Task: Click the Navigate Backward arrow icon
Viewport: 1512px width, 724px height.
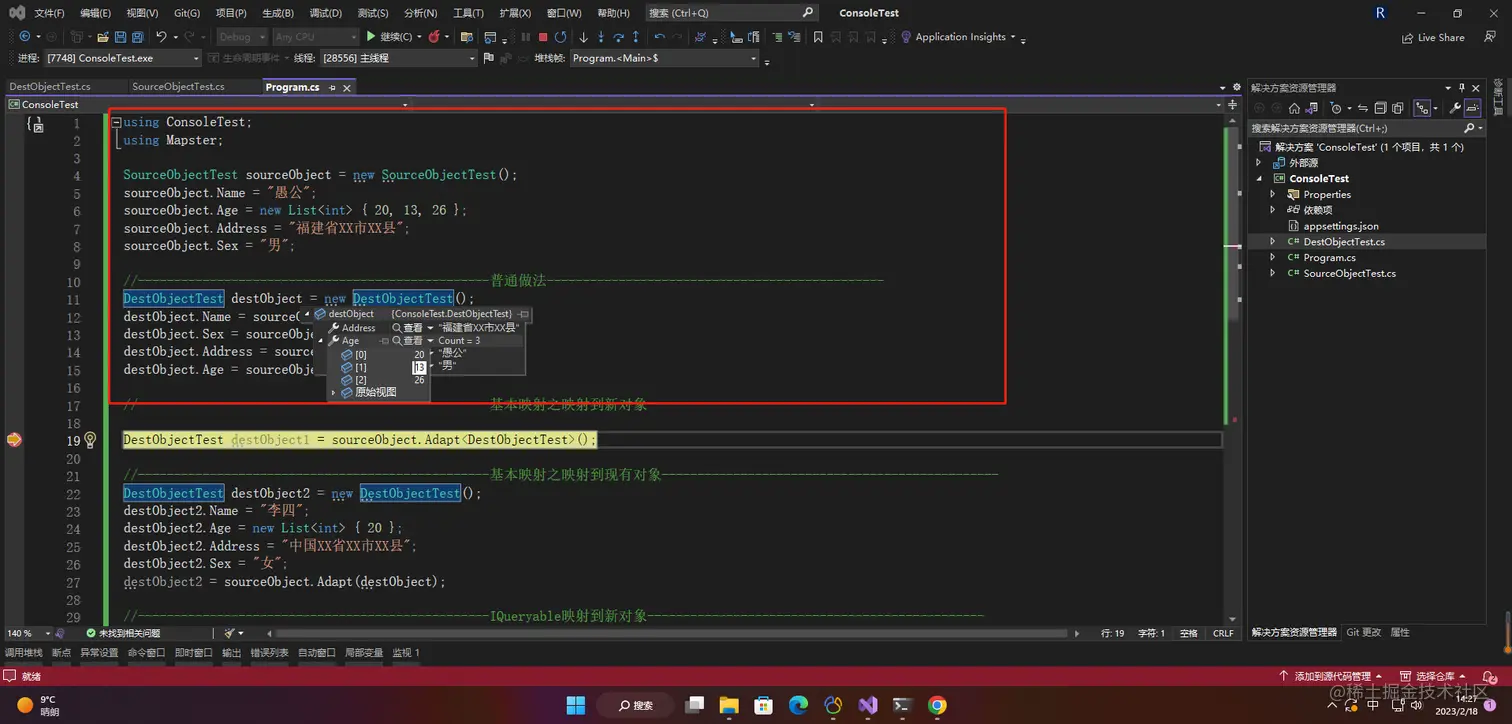Action: click(24, 36)
